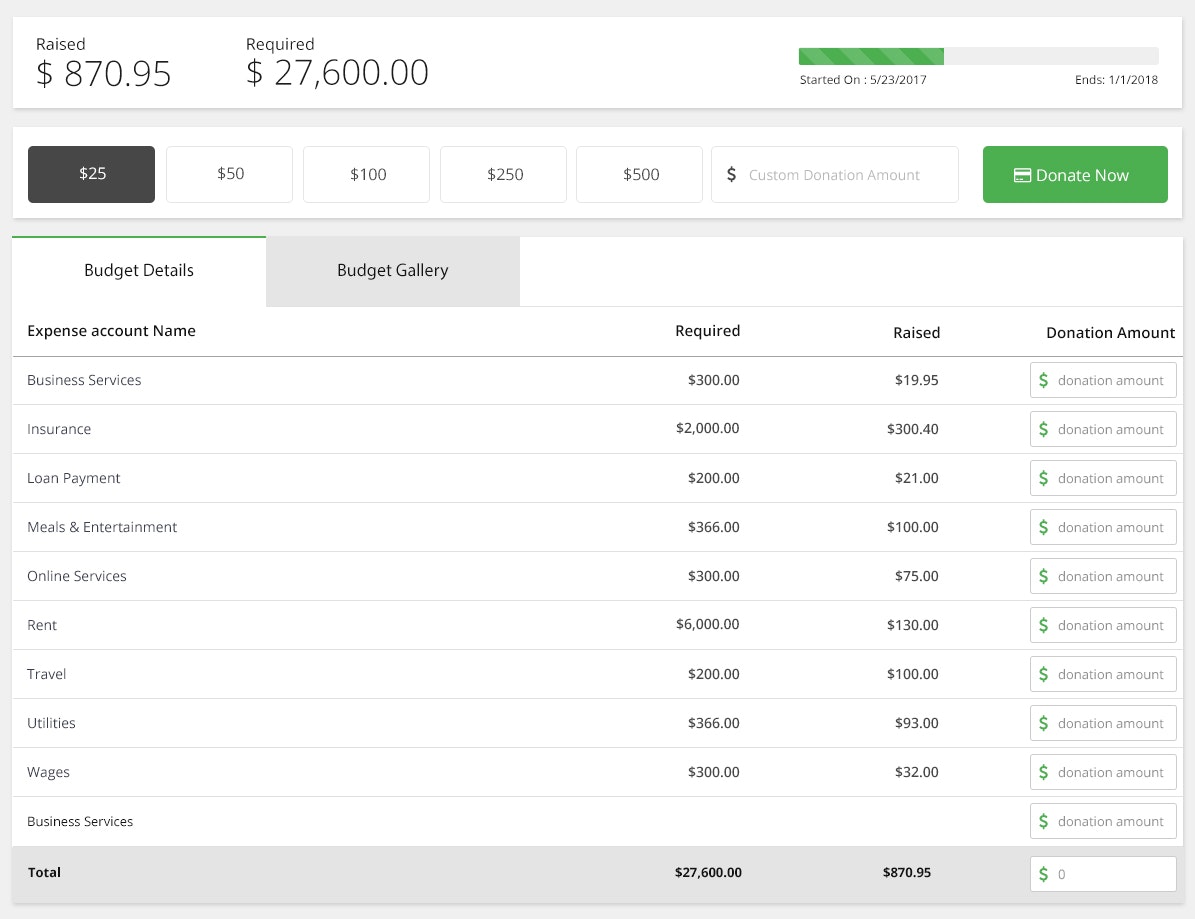
Task: Click the Ends 1/1/2018 date
Action: point(1117,79)
